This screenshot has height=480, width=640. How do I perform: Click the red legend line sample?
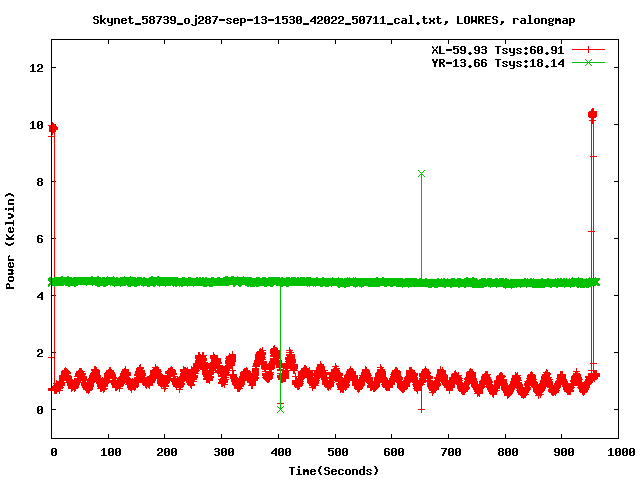point(588,50)
